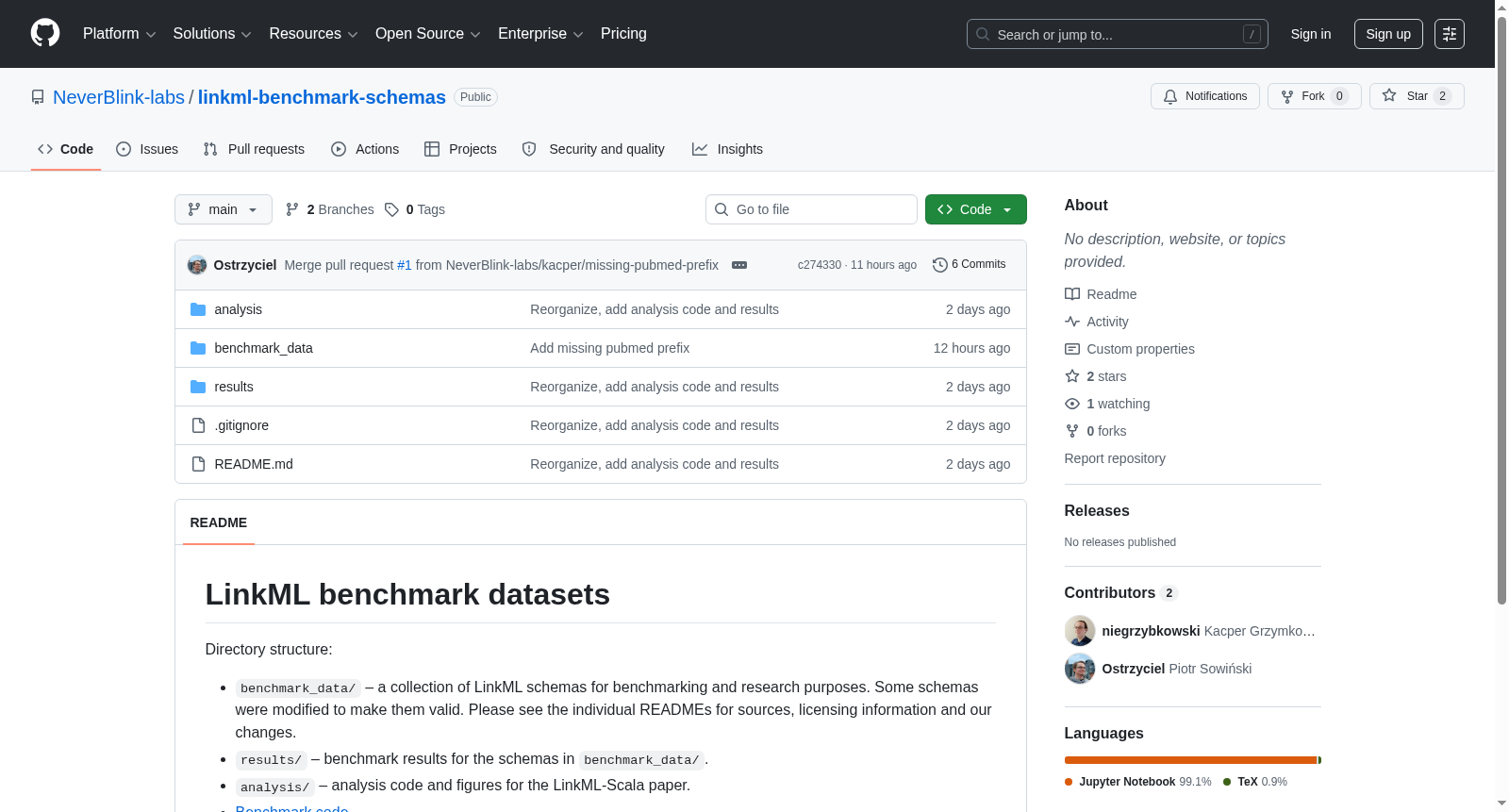The width and height of the screenshot is (1509, 812).
Task: Click Ostrzyciel contributor avatar in sidebar
Action: [1080, 669]
